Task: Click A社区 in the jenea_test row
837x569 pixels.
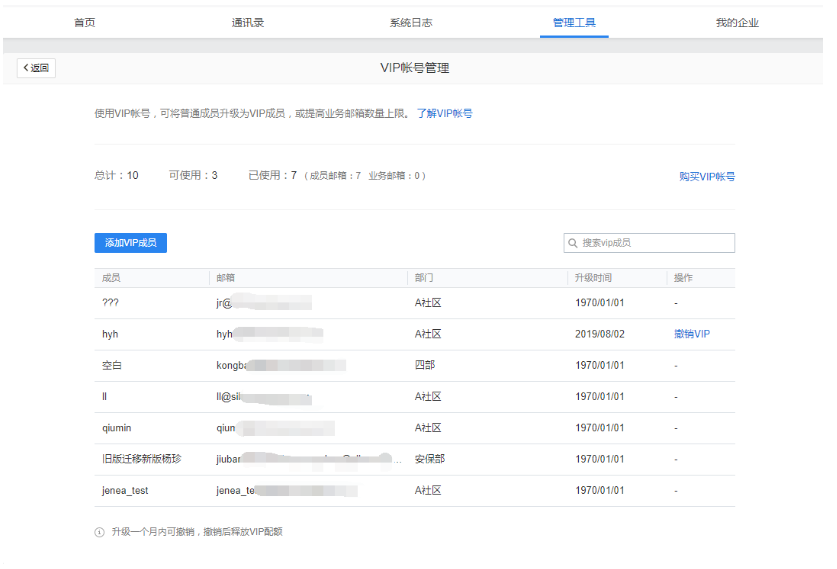Action: [x=428, y=491]
